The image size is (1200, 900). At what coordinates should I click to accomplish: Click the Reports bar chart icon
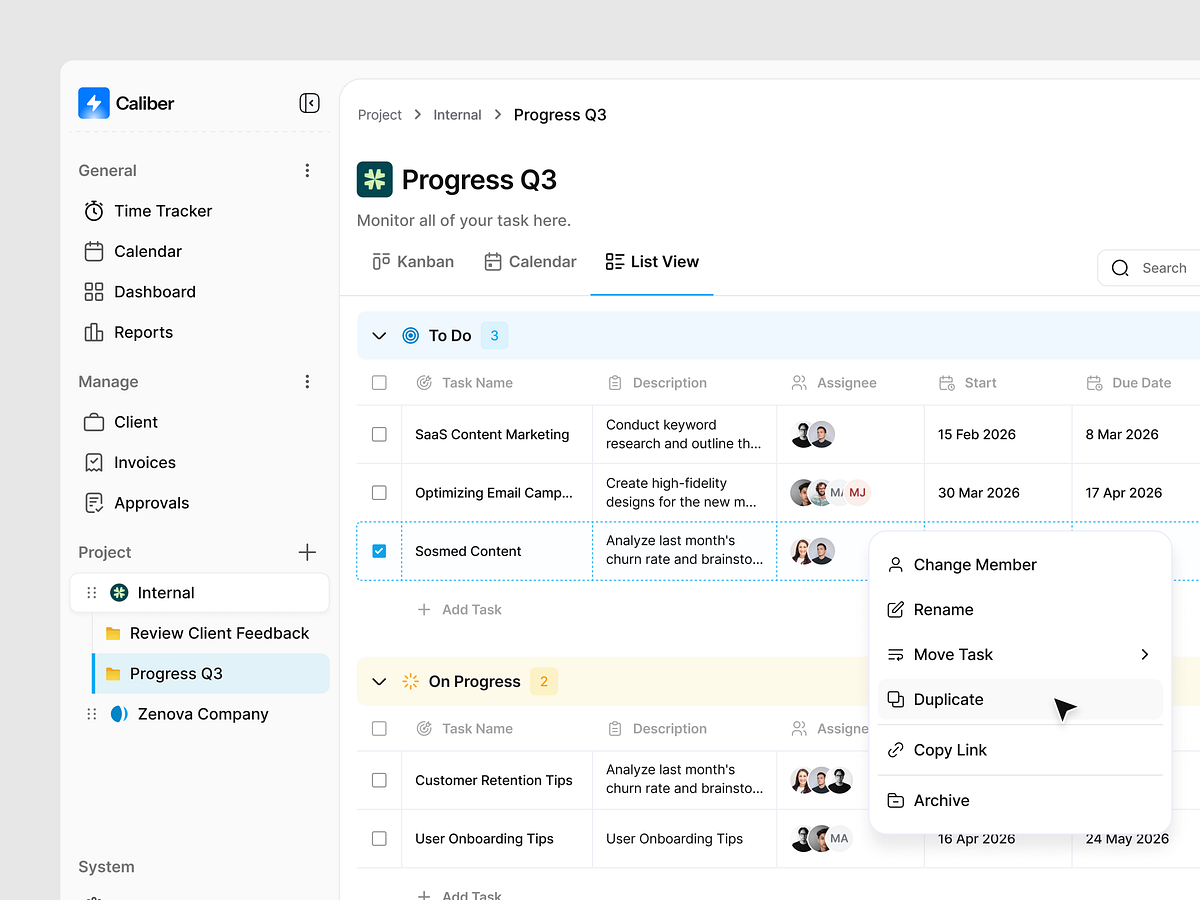coord(94,332)
